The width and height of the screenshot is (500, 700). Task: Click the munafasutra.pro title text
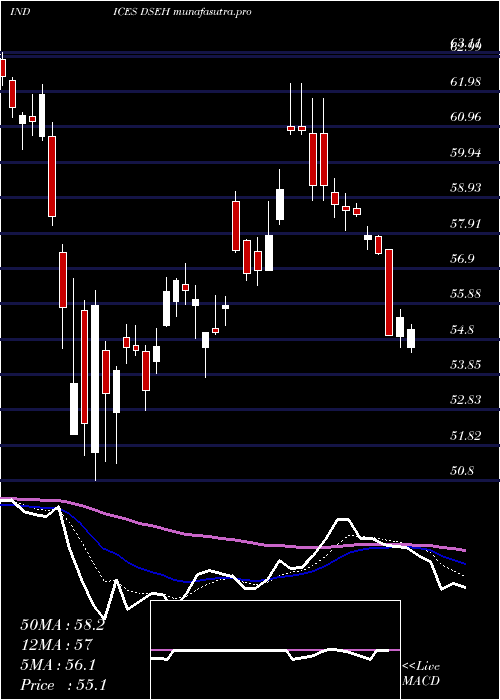(x=211, y=12)
